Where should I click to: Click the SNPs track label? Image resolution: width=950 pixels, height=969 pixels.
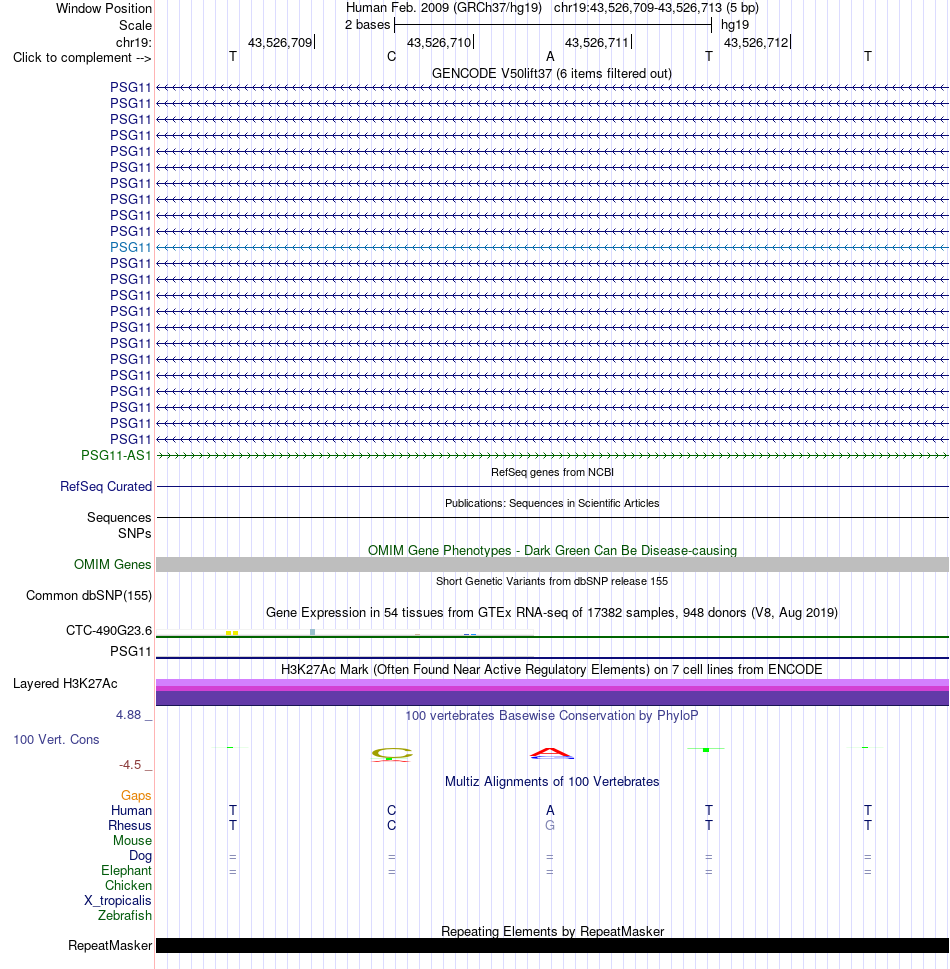pos(135,533)
